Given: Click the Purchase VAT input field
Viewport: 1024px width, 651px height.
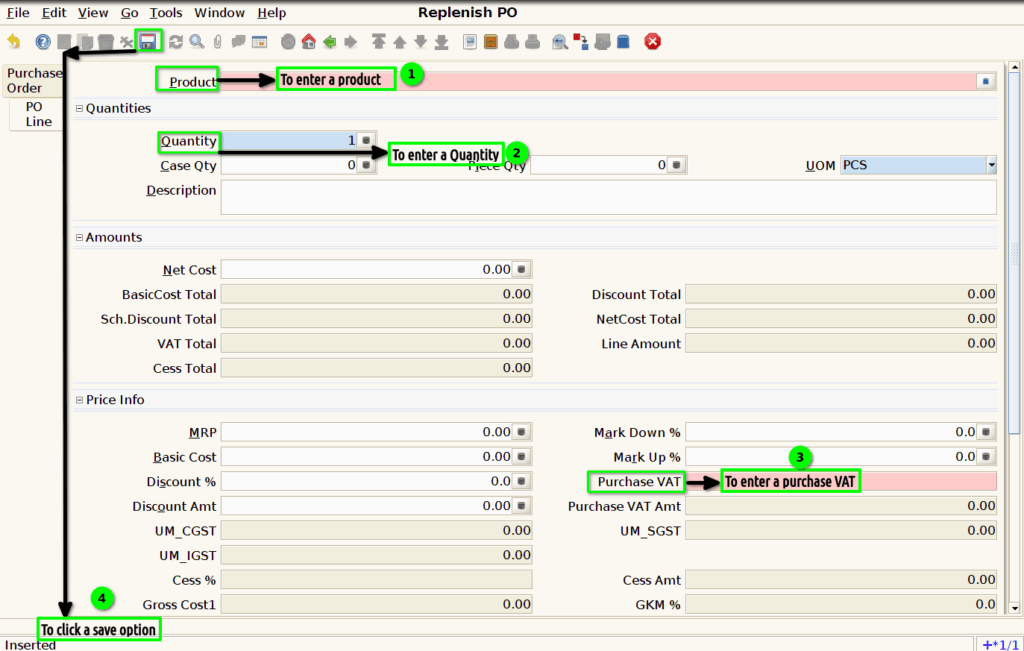Looking at the screenshot, I should coord(841,481).
